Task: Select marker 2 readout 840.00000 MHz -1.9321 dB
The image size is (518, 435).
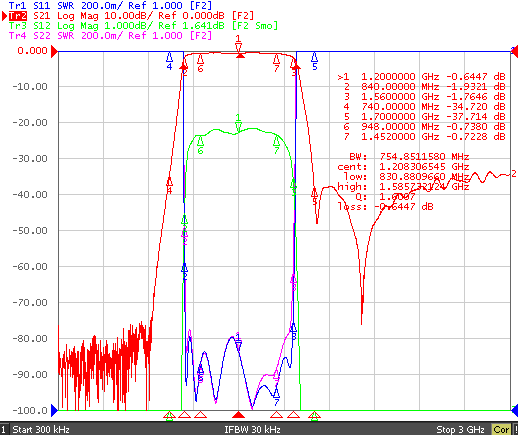Action: coord(425,87)
